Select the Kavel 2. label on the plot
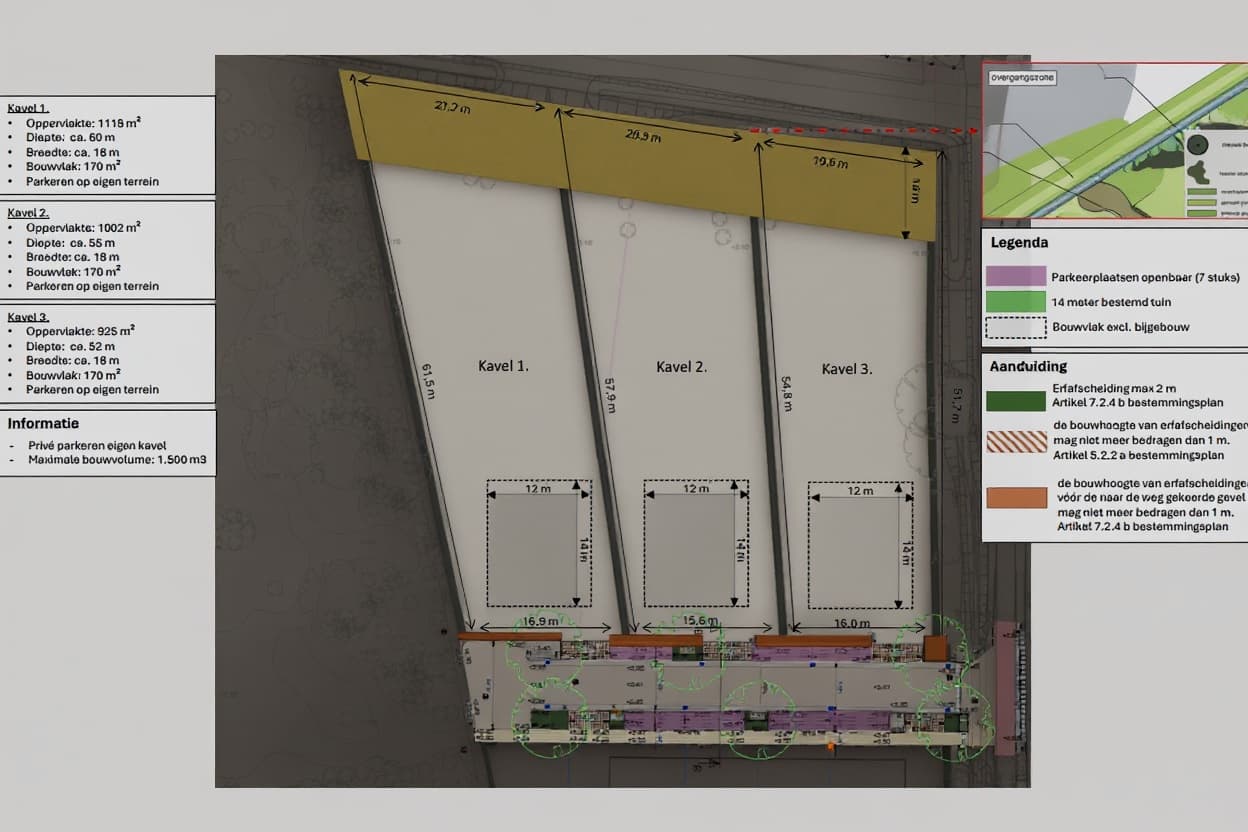Screen dimensions: 1248x832 click(x=681, y=367)
